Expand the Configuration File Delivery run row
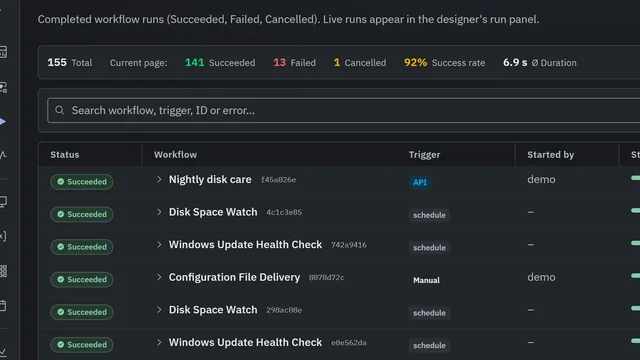Viewport: 640px width, 360px height. (x=159, y=277)
